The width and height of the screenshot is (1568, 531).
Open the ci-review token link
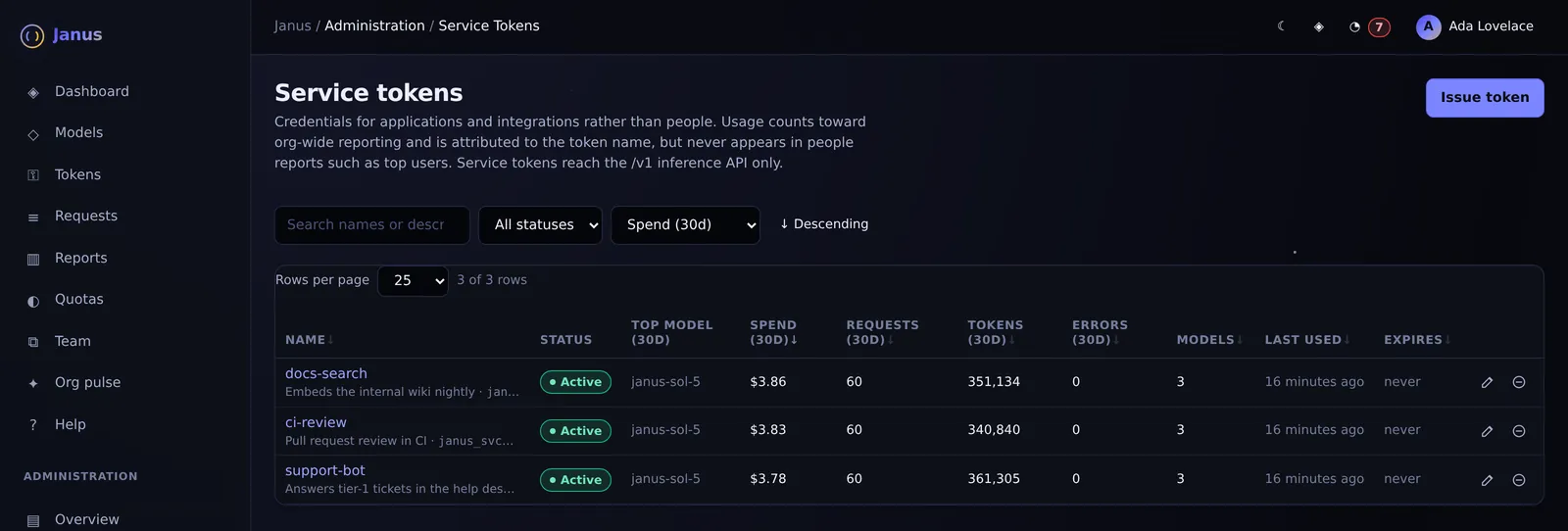pos(316,423)
